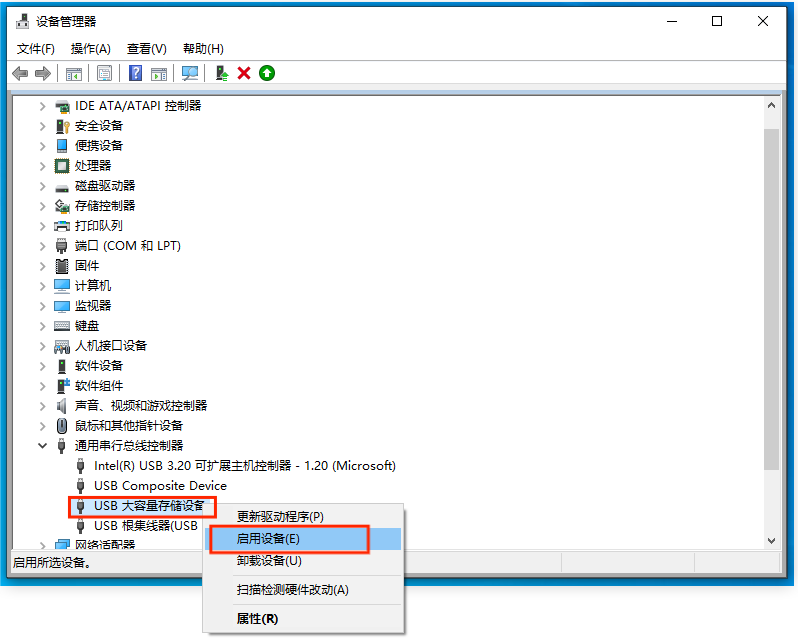Click the 声音、视频和游戏控制器 speaker icon
Screen dimensions: 798x639
(62, 406)
